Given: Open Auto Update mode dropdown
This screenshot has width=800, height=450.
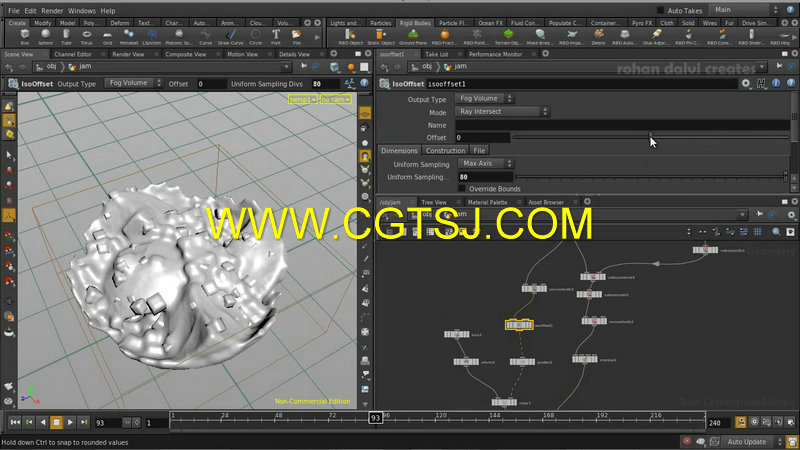Looking at the screenshot, I should [x=754, y=442].
